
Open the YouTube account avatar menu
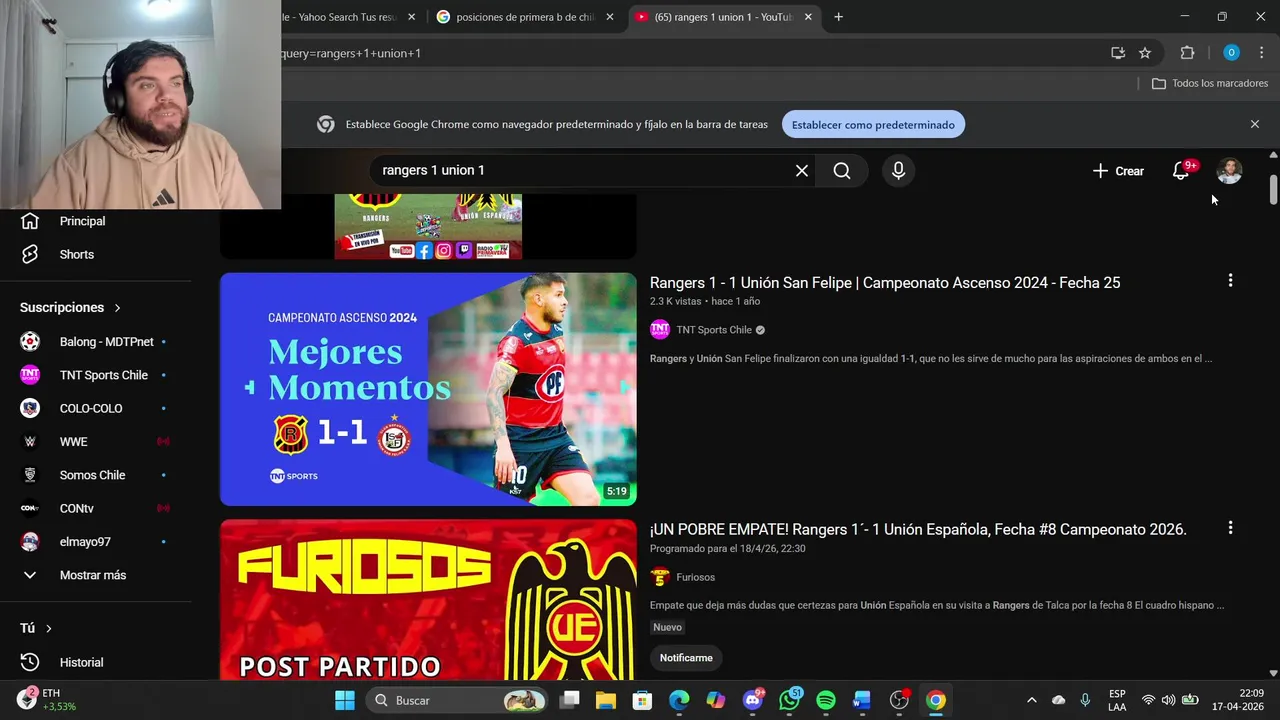click(x=1229, y=171)
